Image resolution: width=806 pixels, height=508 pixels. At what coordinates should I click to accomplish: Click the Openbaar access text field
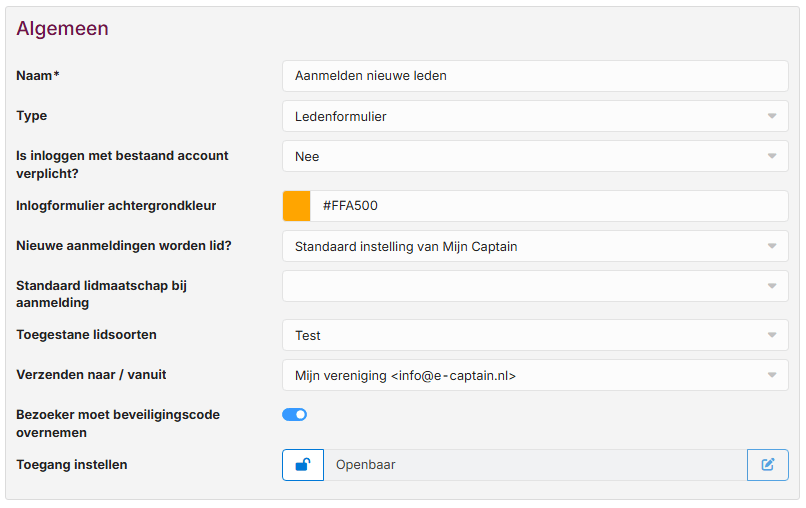click(x=535, y=465)
